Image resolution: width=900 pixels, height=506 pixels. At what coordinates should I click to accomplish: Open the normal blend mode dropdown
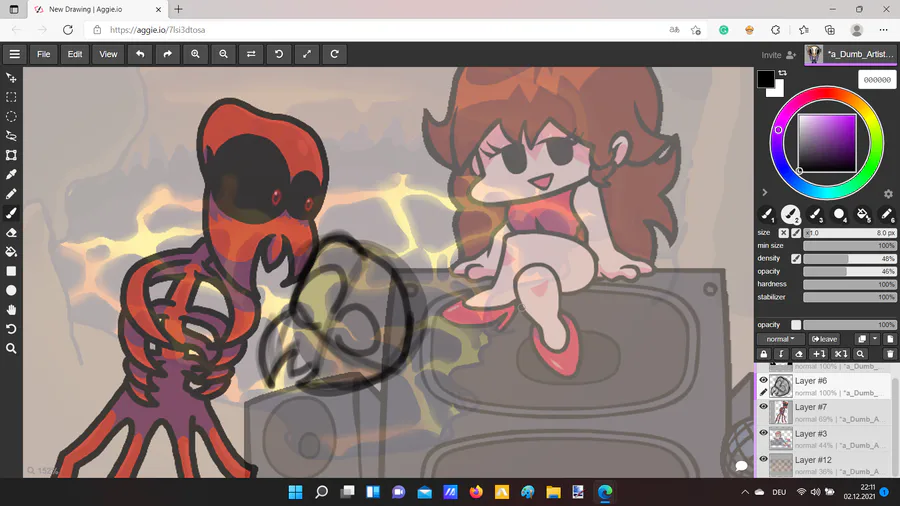[x=780, y=339]
